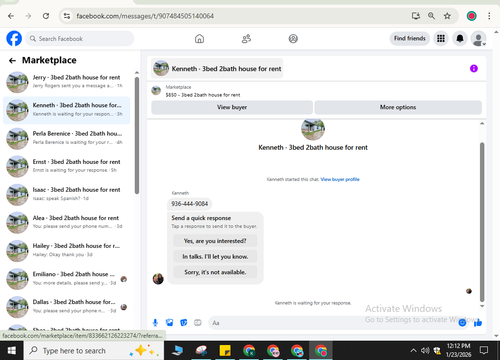Viewport: 500px width, 360px height.
Task: Open the volume speaker tray icon
Action: point(425,351)
